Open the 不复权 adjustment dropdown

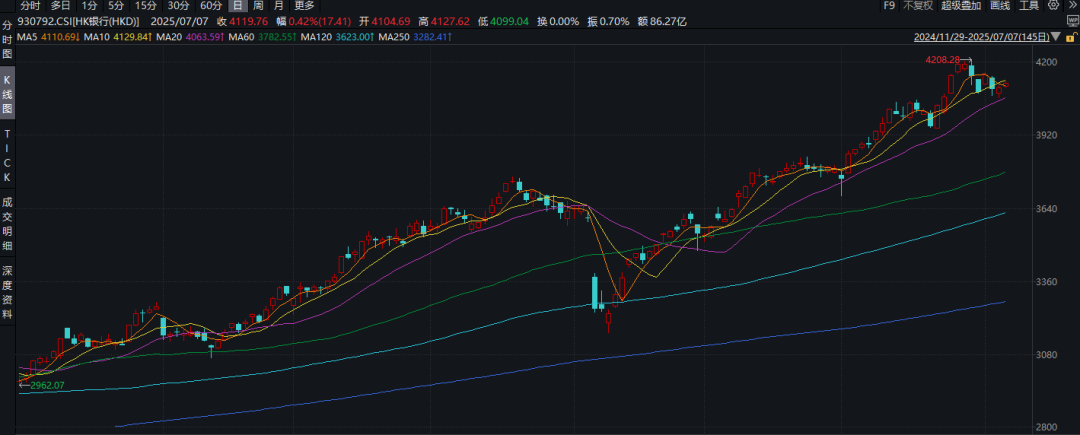click(918, 6)
